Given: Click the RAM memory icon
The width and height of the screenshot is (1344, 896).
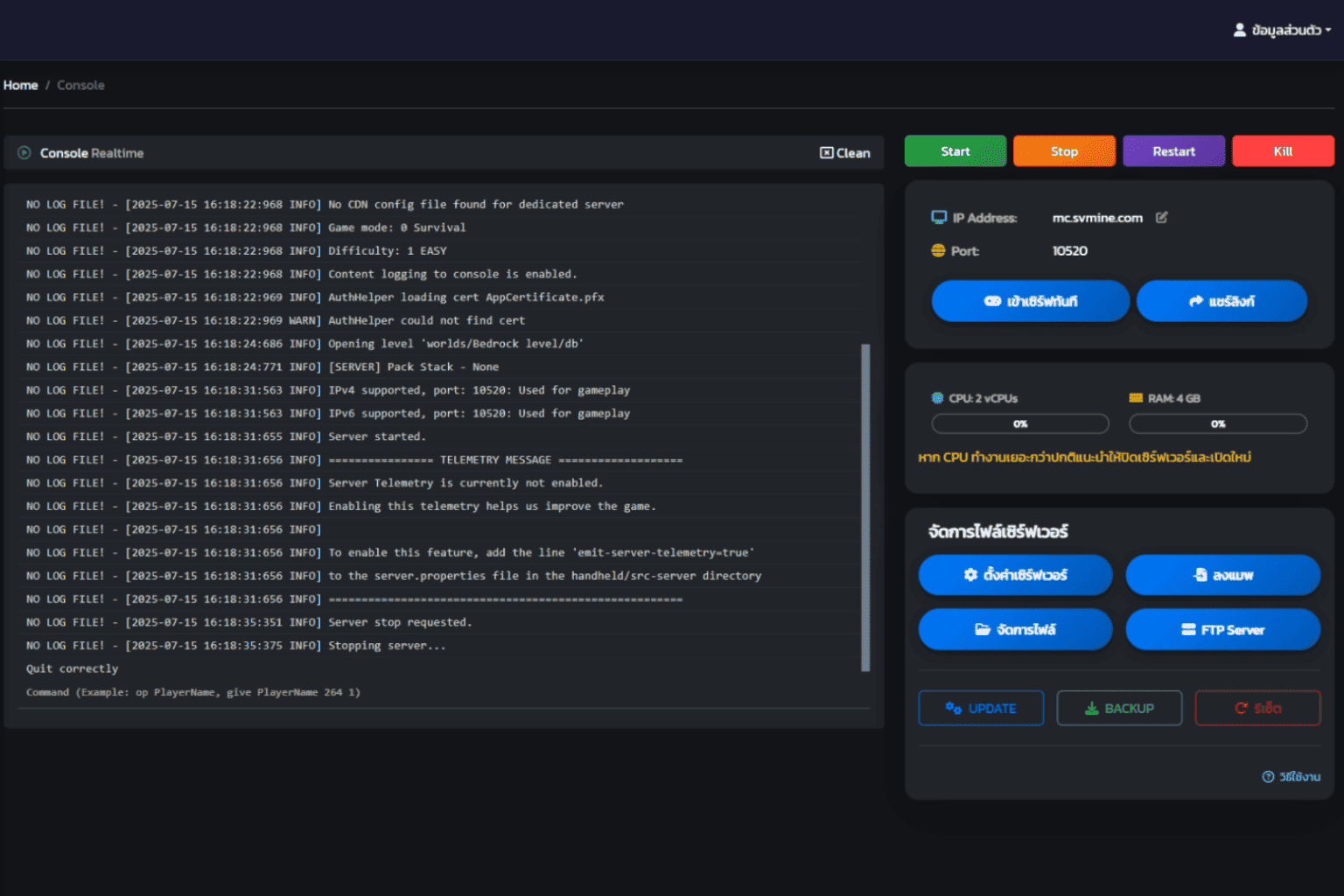Looking at the screenshot, I should (1136, 398).
